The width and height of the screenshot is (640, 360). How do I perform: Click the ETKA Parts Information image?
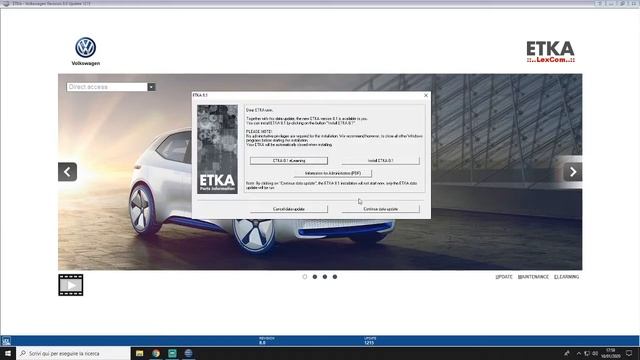click(217, 149)
